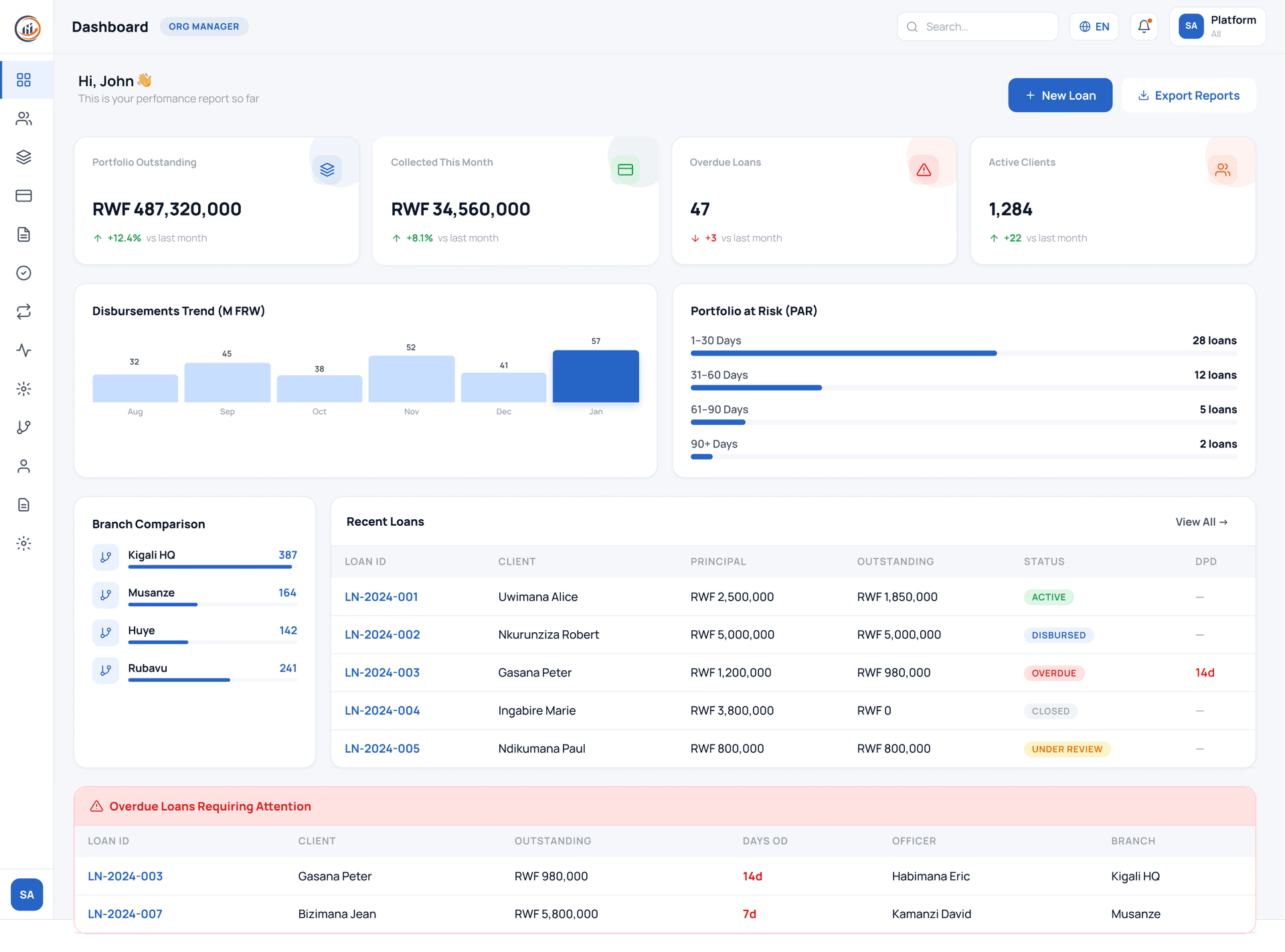Image resolution: width=1285 pixels, height=952 pixels.
Task: Open the notifications bell icon
Action: pyautogui.click(x=1144, y=26)
